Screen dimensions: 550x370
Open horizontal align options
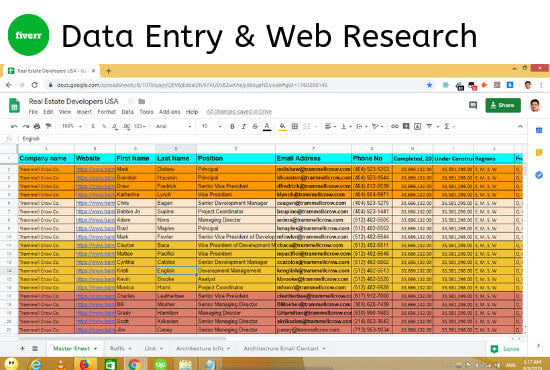click(x=330, y=126)
